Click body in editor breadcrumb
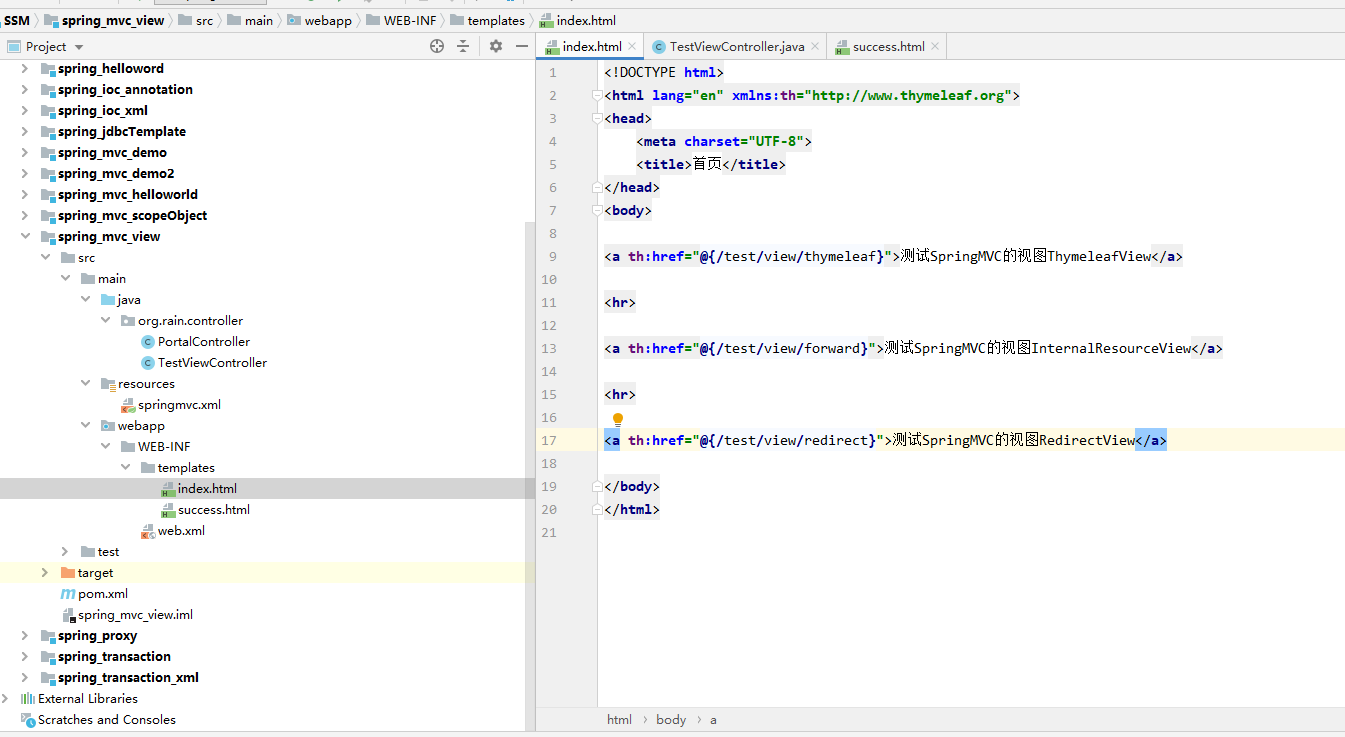This screenshot has height=737, width=1345. tap(671, 720)
